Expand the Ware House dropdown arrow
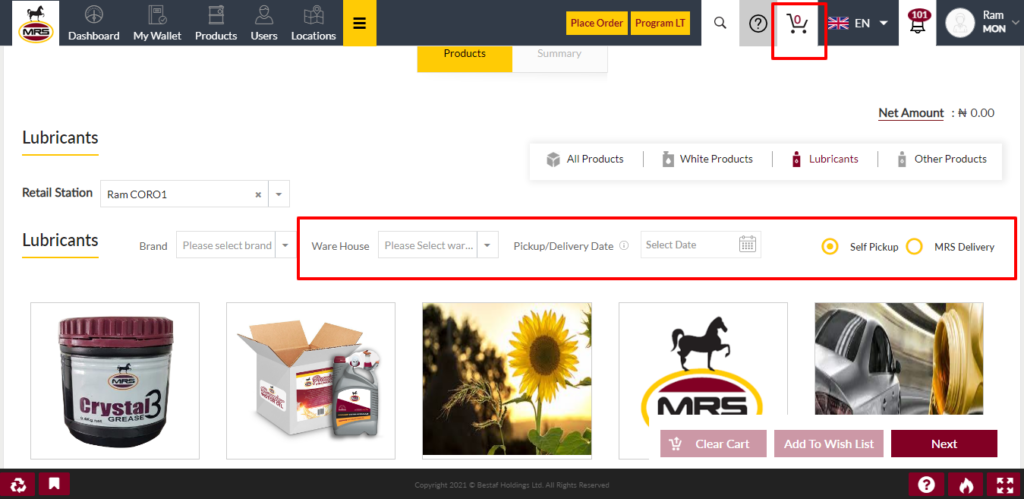 click(488, 246)
